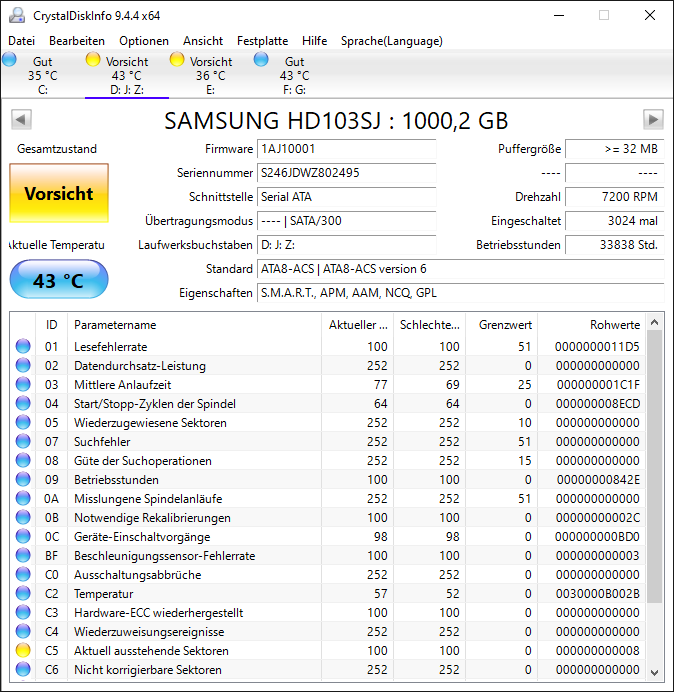This screenshot has height=692, width=674.
Task: Click status icon of Ausschaltungsabbrüche row
Action: pyautogui.click(x=23, y=574)
